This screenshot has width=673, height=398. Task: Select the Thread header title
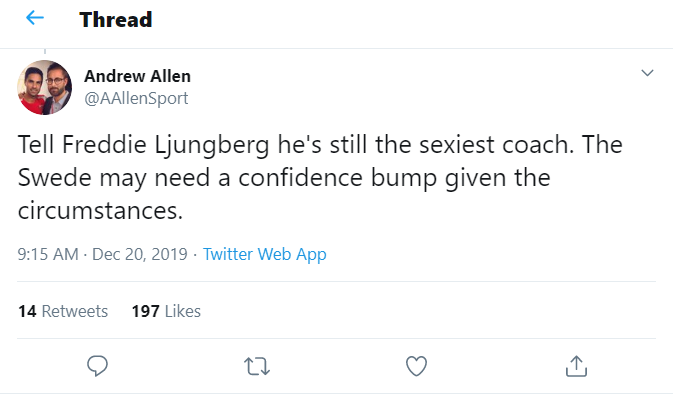[x=116, y=20]
